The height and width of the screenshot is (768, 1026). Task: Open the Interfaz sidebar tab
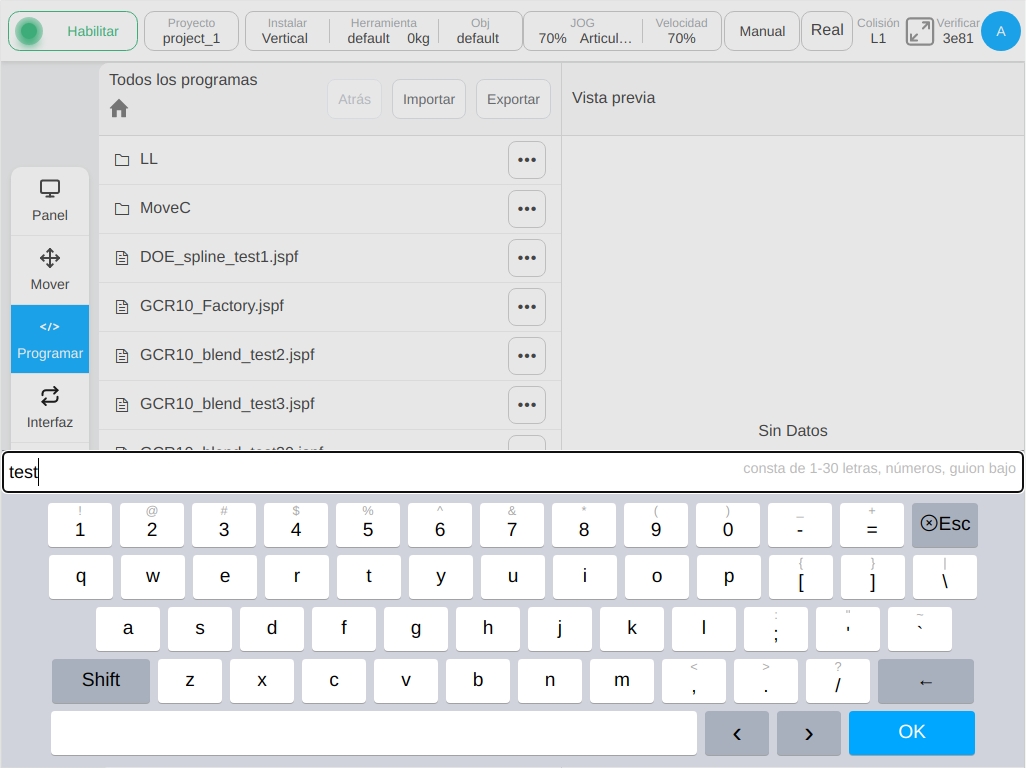tap(50, 408)
